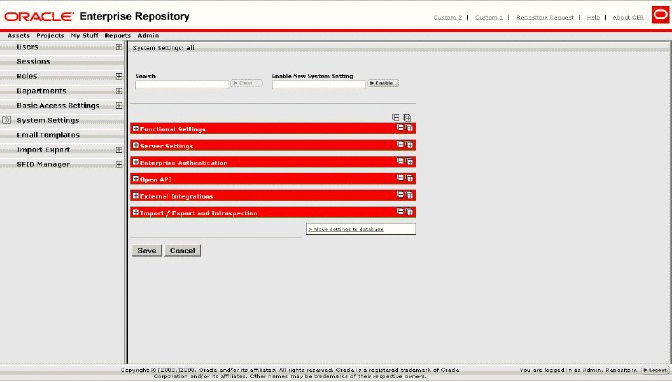This screenshot has width=672, height=382.
Task: Click the Roles label in the sidebar
Action: click(x=27, y=76)
